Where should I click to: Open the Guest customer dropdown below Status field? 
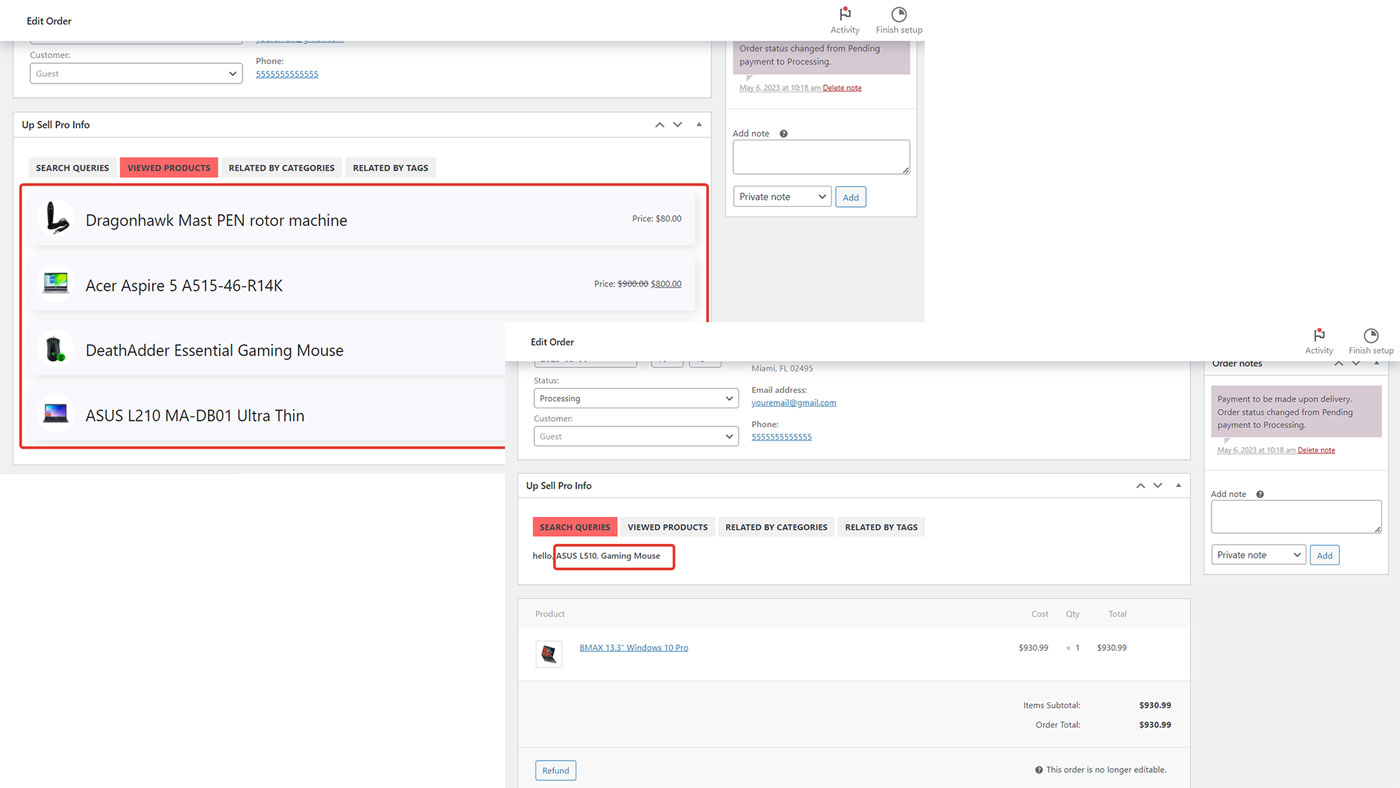pyautogui.click(x=636, y=436)
